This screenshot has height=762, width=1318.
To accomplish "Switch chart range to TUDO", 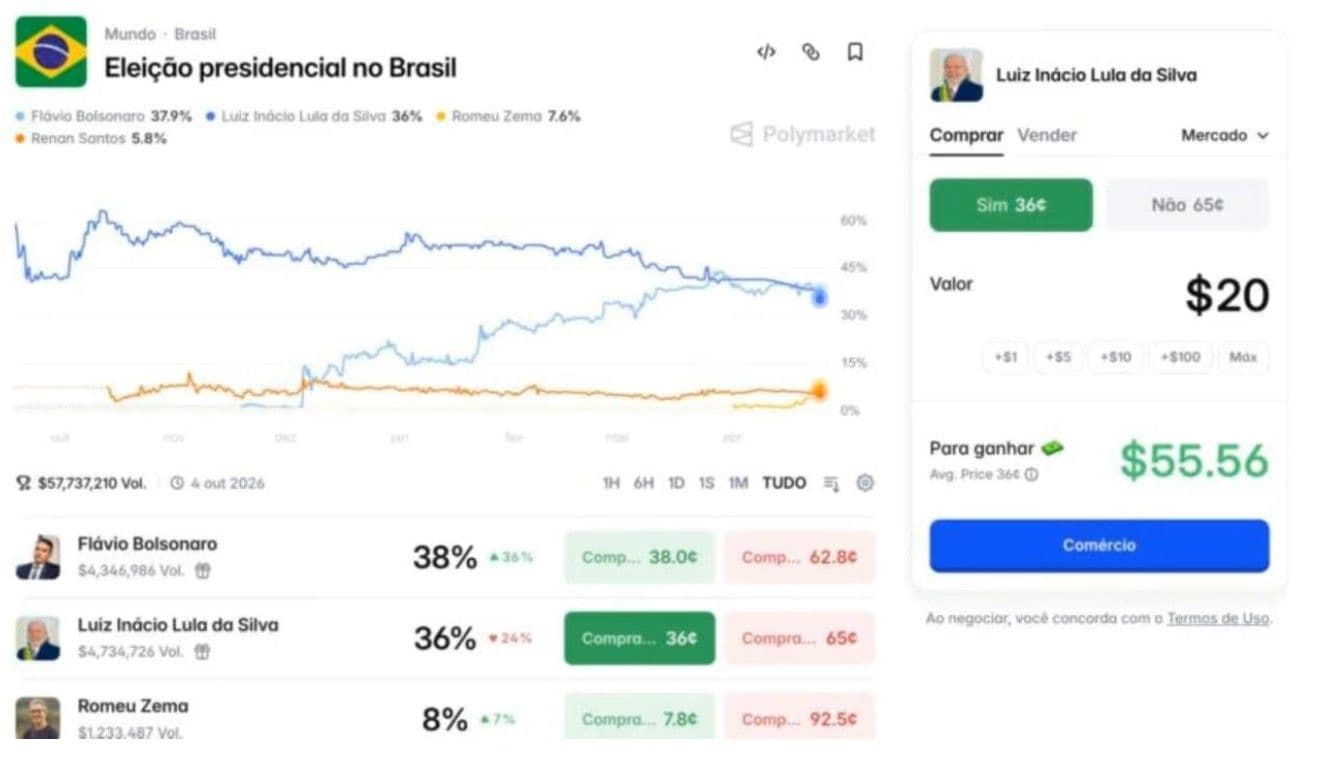I will [x=783, y=482].
